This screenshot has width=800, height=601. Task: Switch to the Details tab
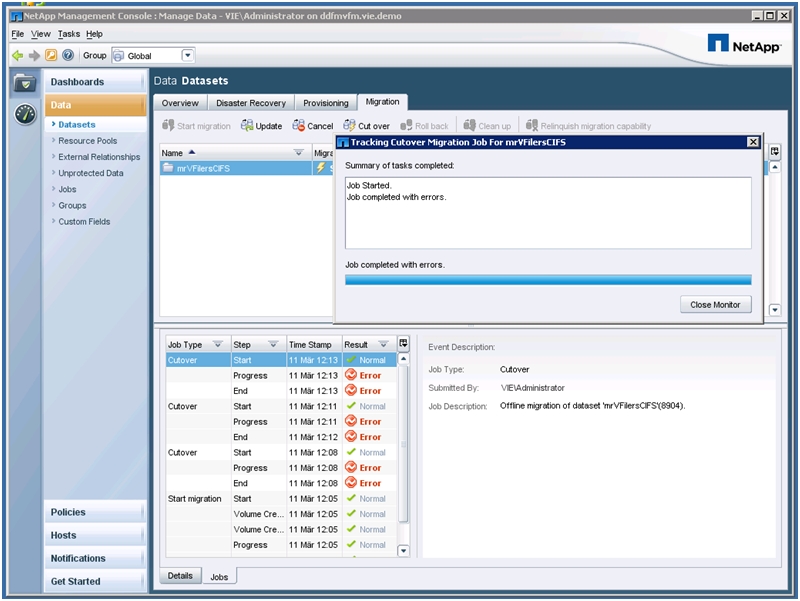pos(180,576)
